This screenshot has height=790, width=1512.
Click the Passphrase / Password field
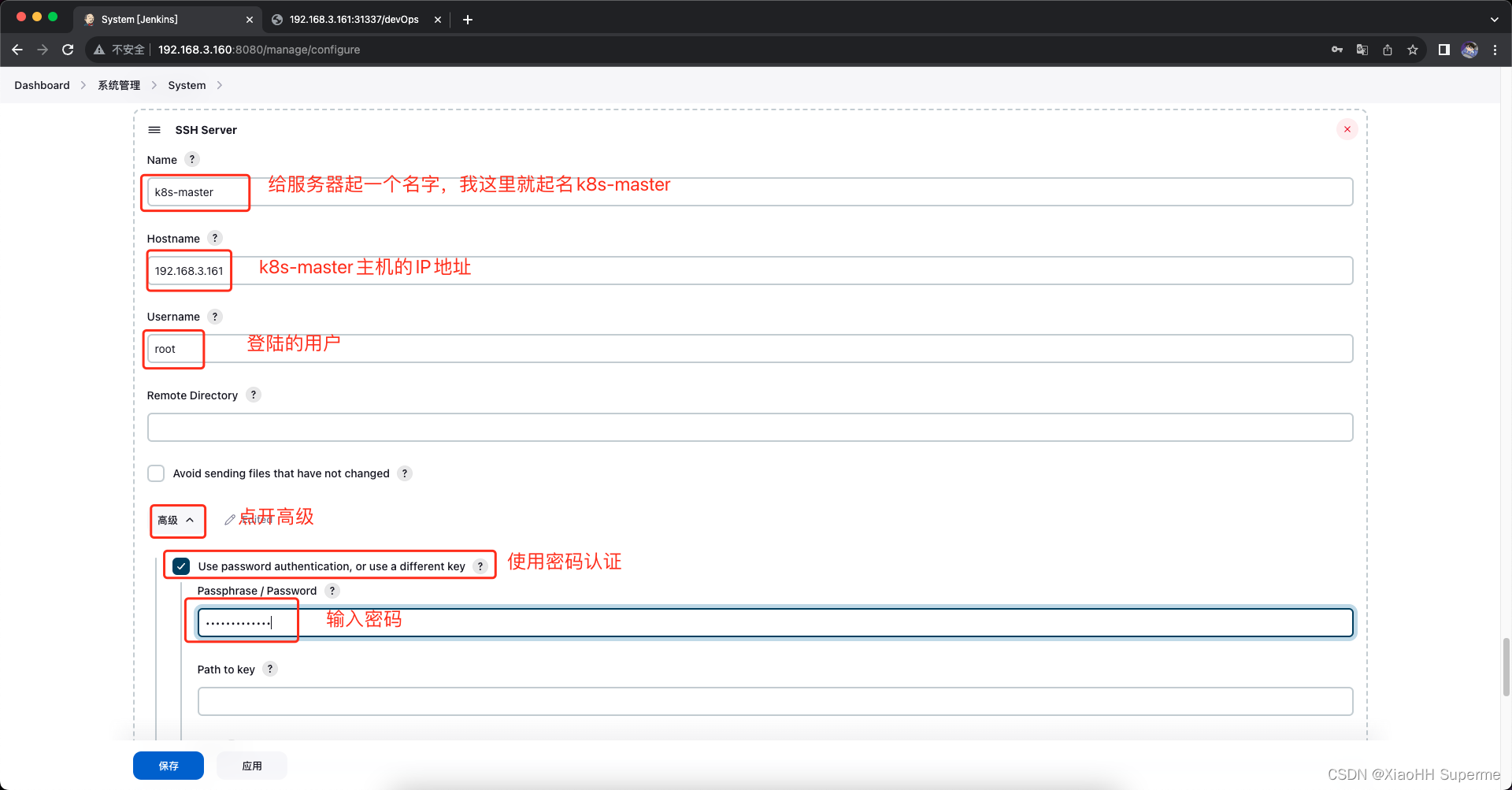tap(775, 623)
